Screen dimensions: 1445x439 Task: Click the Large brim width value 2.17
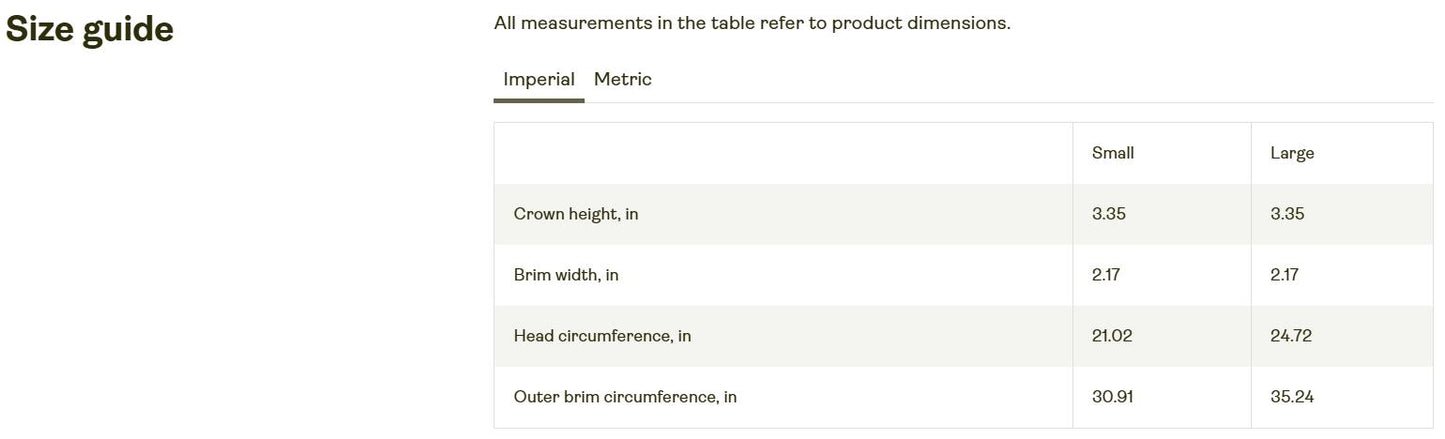coord(1284,275)
